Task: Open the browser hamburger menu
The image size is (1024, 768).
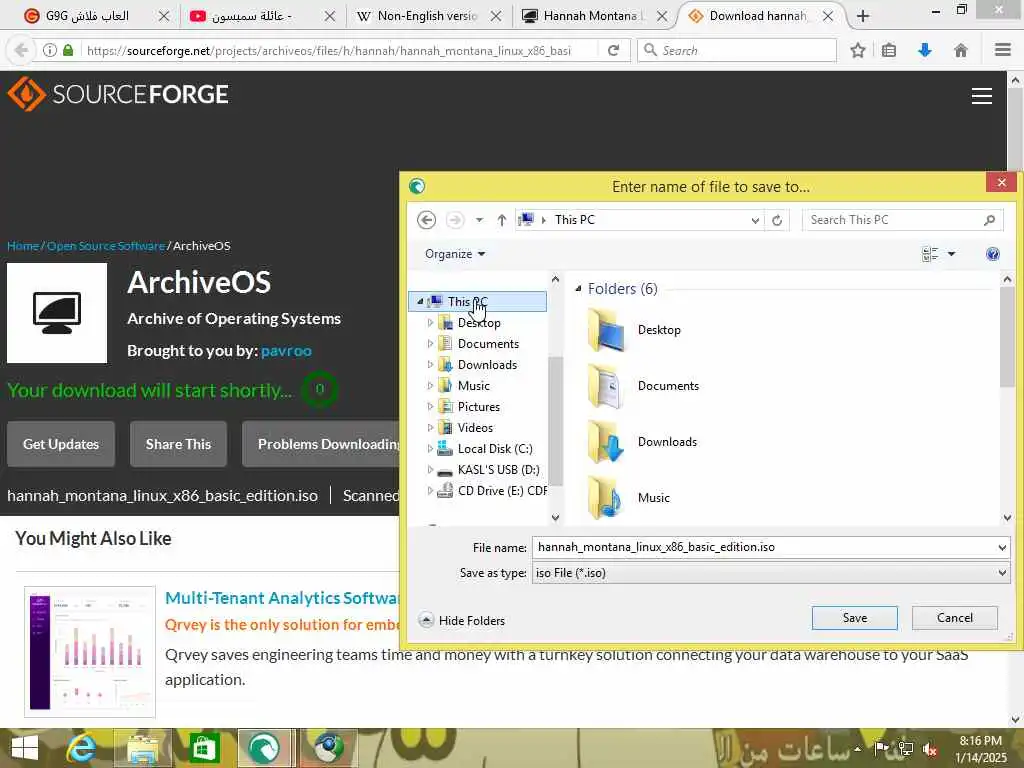Action: click(x=1002, y=50)
